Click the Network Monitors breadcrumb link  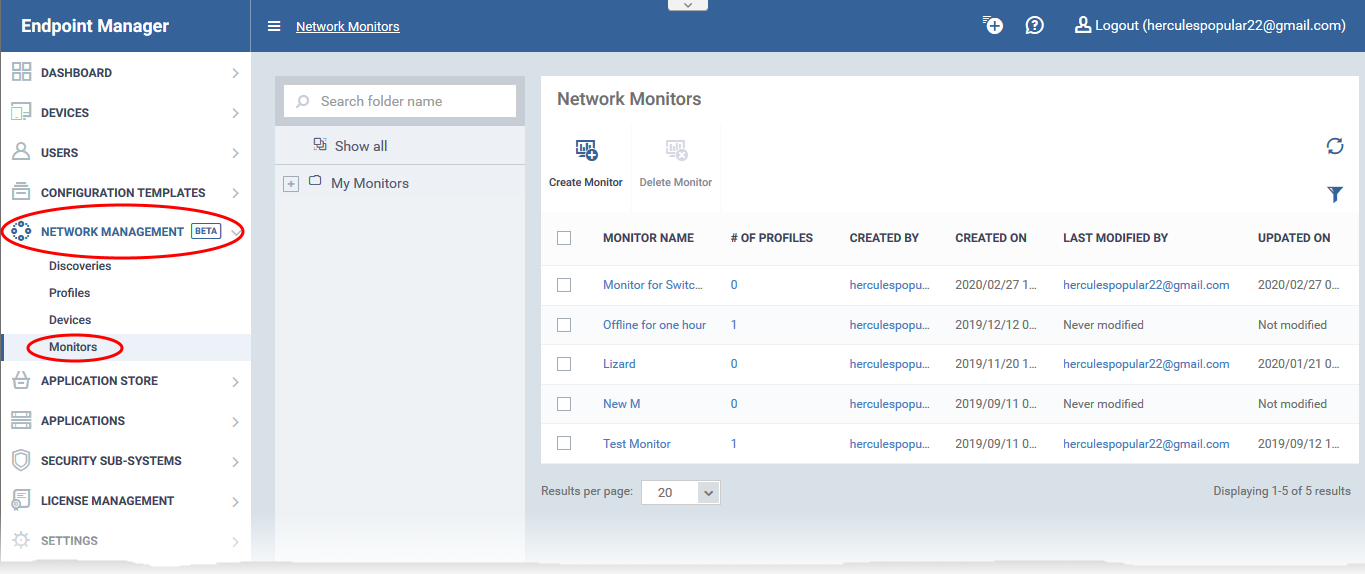348,27
